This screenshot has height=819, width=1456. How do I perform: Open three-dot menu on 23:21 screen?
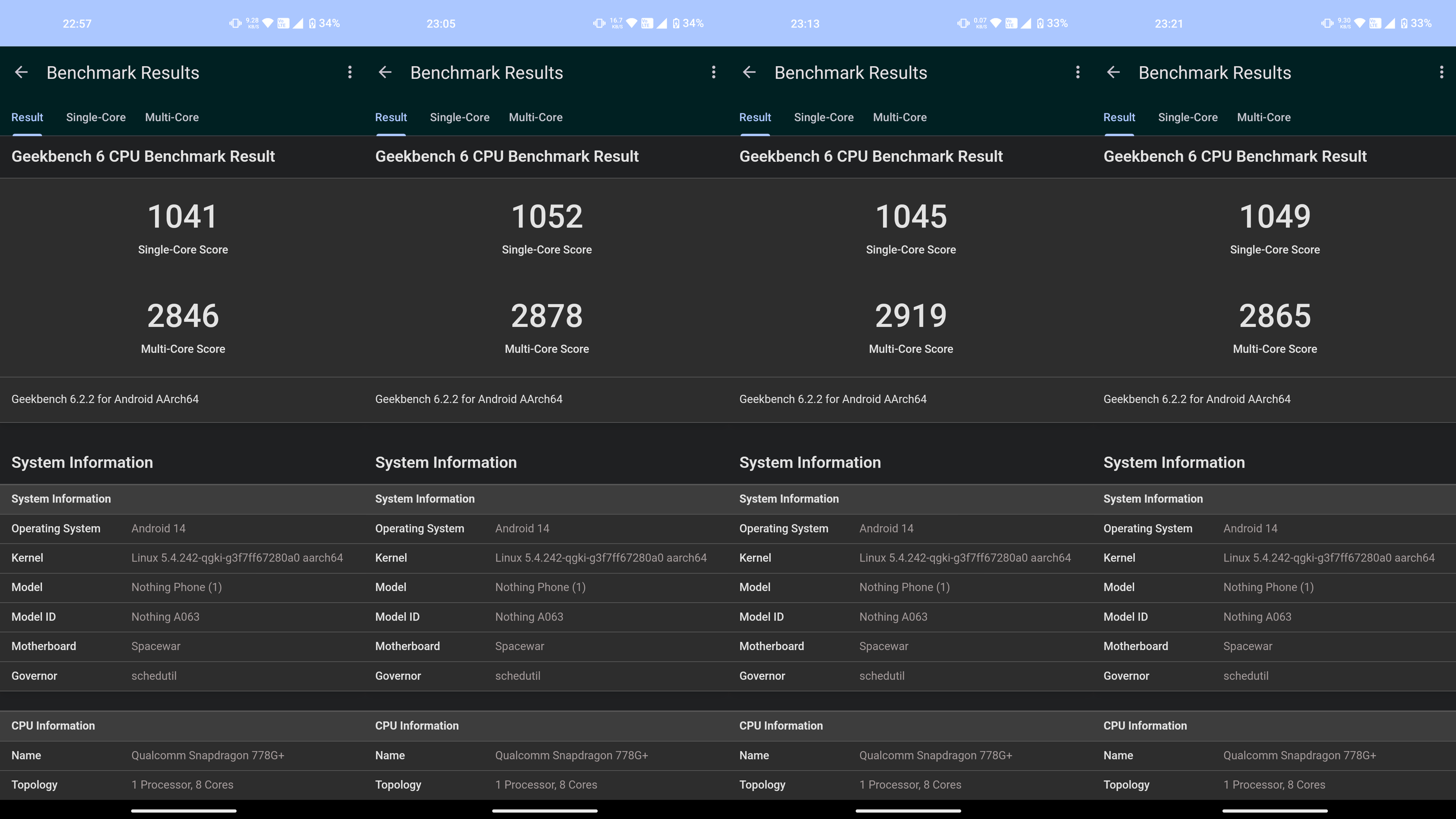tap(1441, 72)
